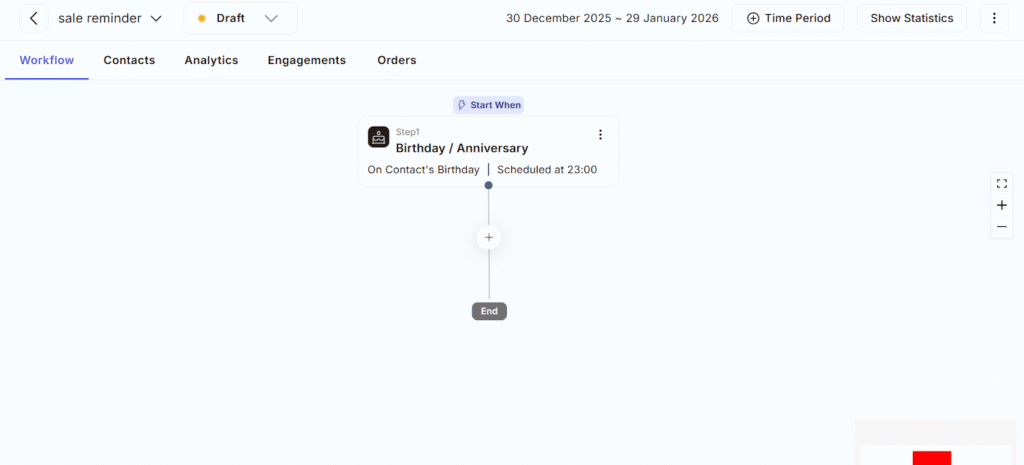This screenshot has width=1024, height=465.
Task: Switch to the Contacts tab
Action: [129, 60]
